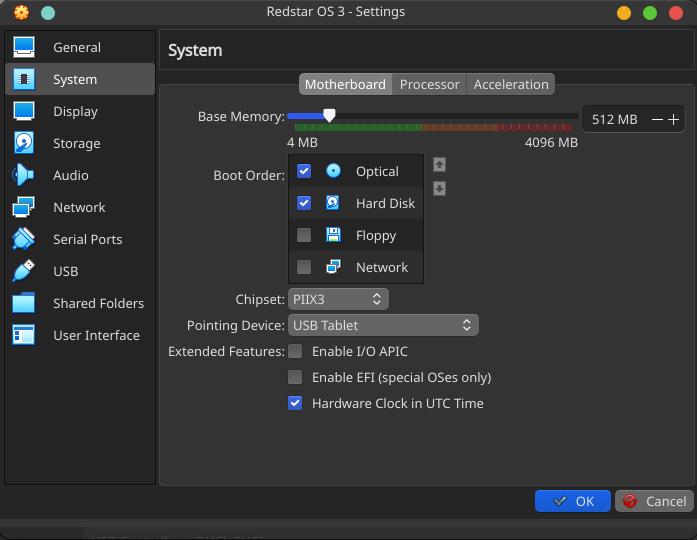Viewport: 697px width, 540px height.
Task: Switch to the Processor tab
Action: click(429, 84)
